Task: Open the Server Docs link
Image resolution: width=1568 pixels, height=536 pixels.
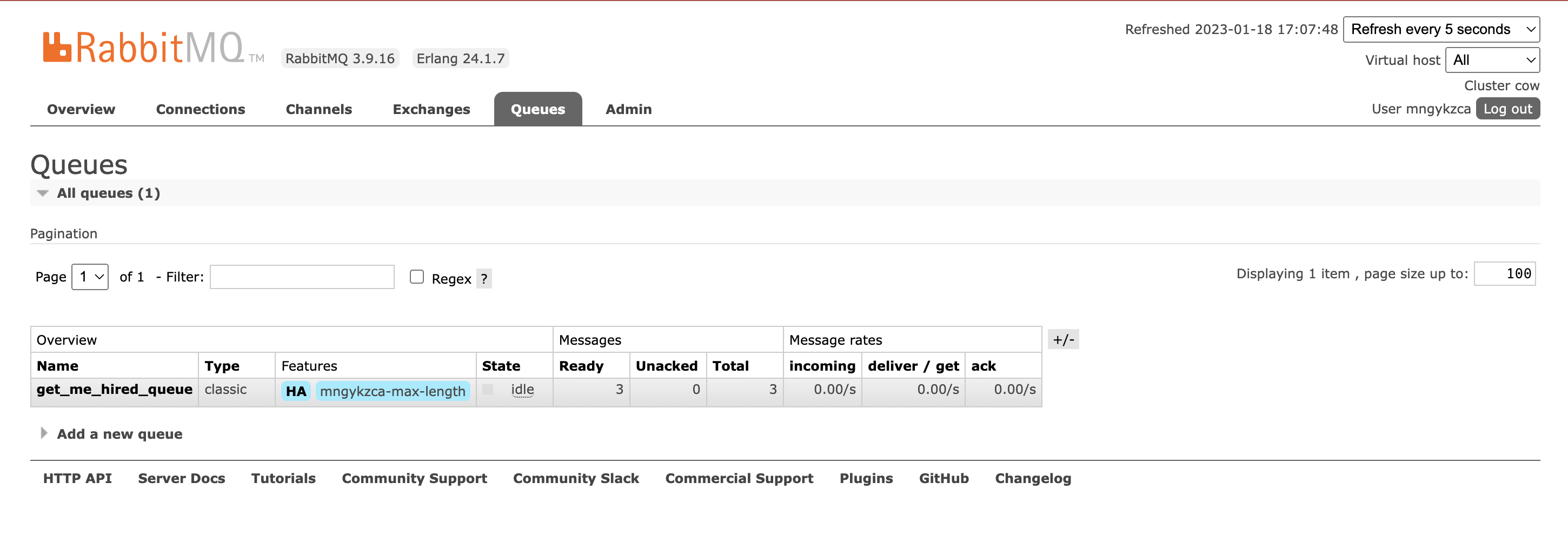Action: [181, 479]
